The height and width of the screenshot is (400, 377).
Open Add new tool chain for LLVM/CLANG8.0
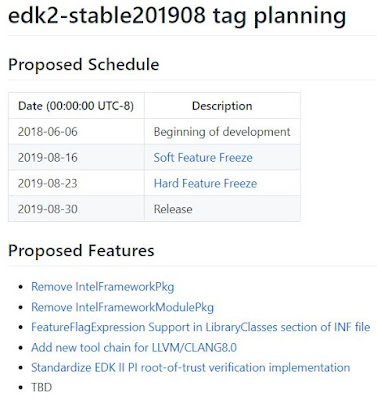pyautogui.click(x=134, y=348)
